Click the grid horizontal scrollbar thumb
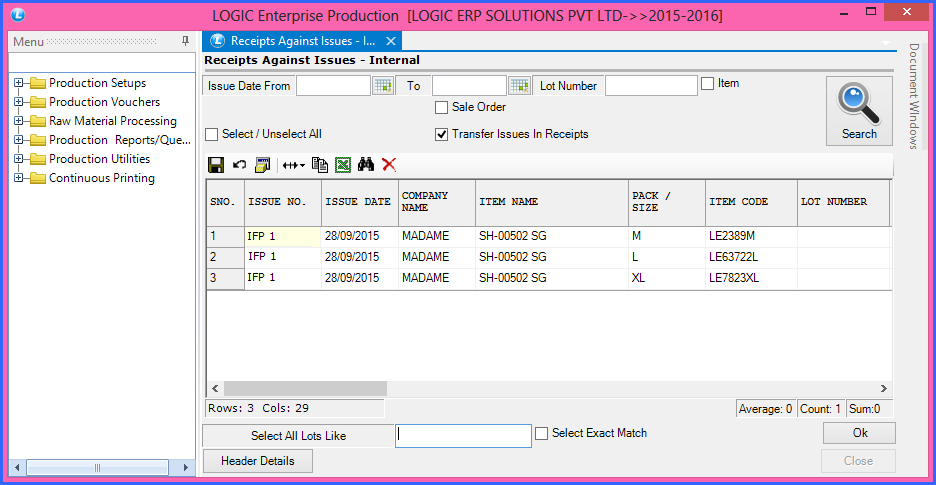The width and height of the screenshot is (936, 485). coord(305,388)
